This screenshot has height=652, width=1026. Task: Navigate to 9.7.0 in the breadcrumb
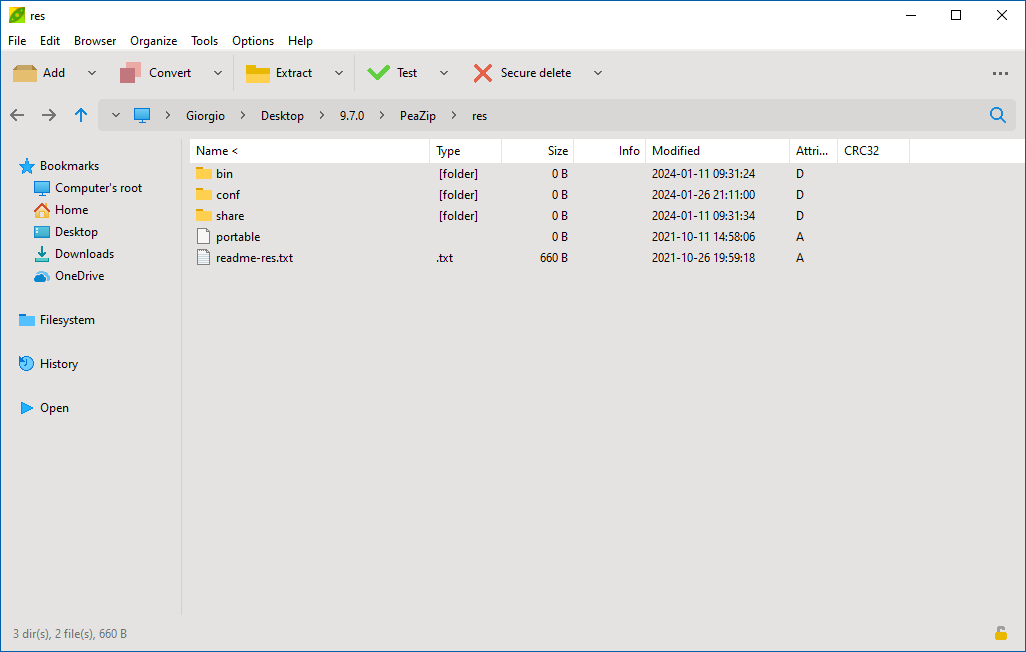coord(351,116)
